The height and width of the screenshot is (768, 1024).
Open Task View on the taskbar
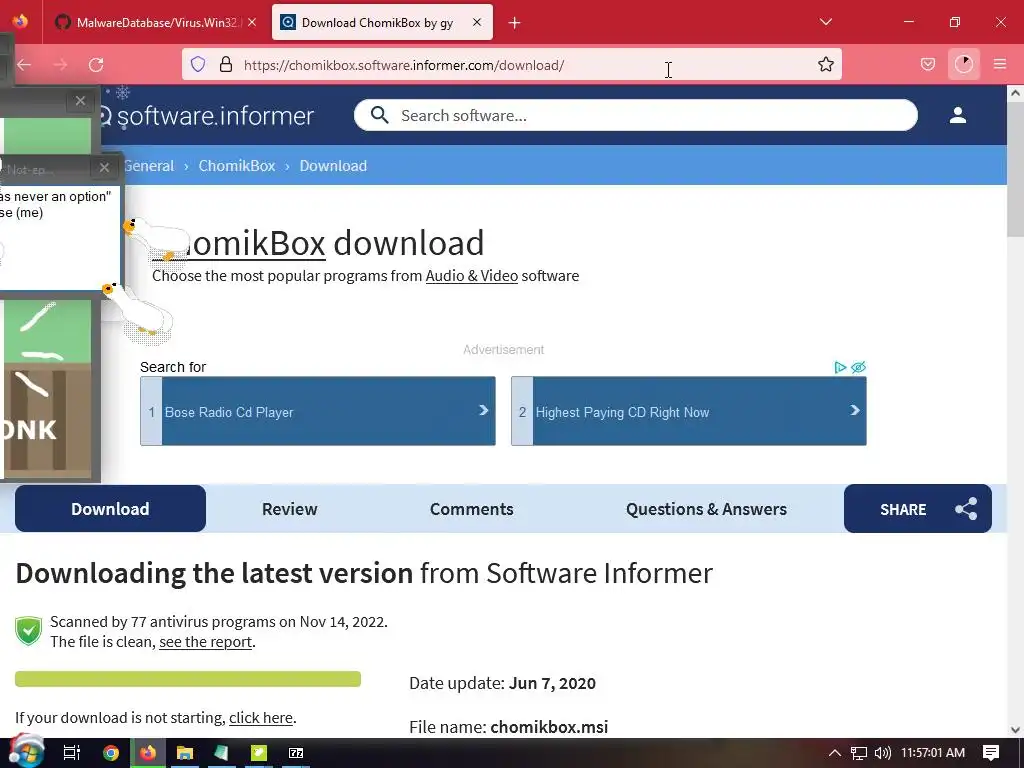[x=72, y=753]
